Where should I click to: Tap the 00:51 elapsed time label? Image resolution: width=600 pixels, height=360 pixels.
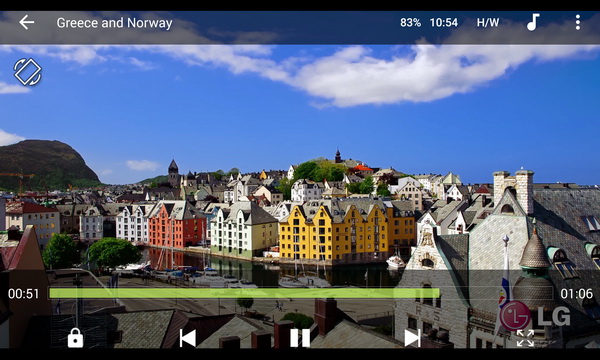(x=23, y=294)
